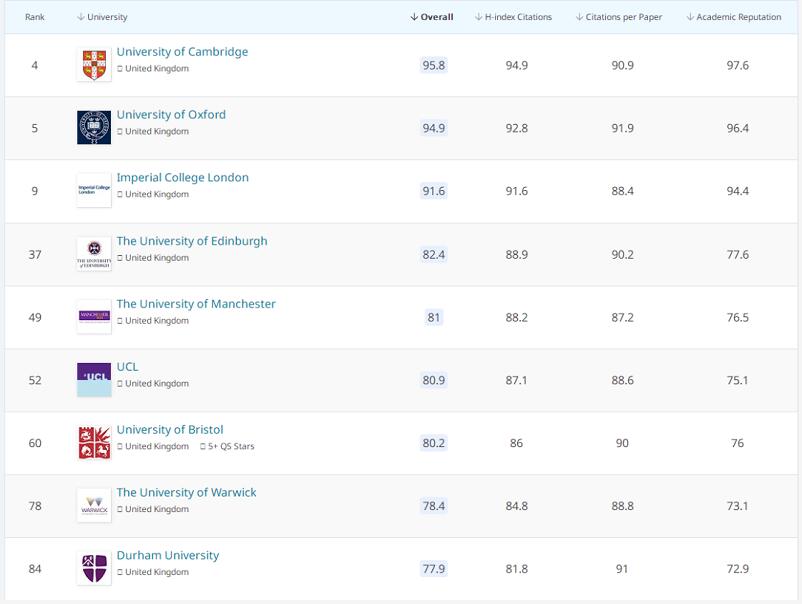Sort by H-index Citations column header
802x604 pixels.
coord(513,17)
